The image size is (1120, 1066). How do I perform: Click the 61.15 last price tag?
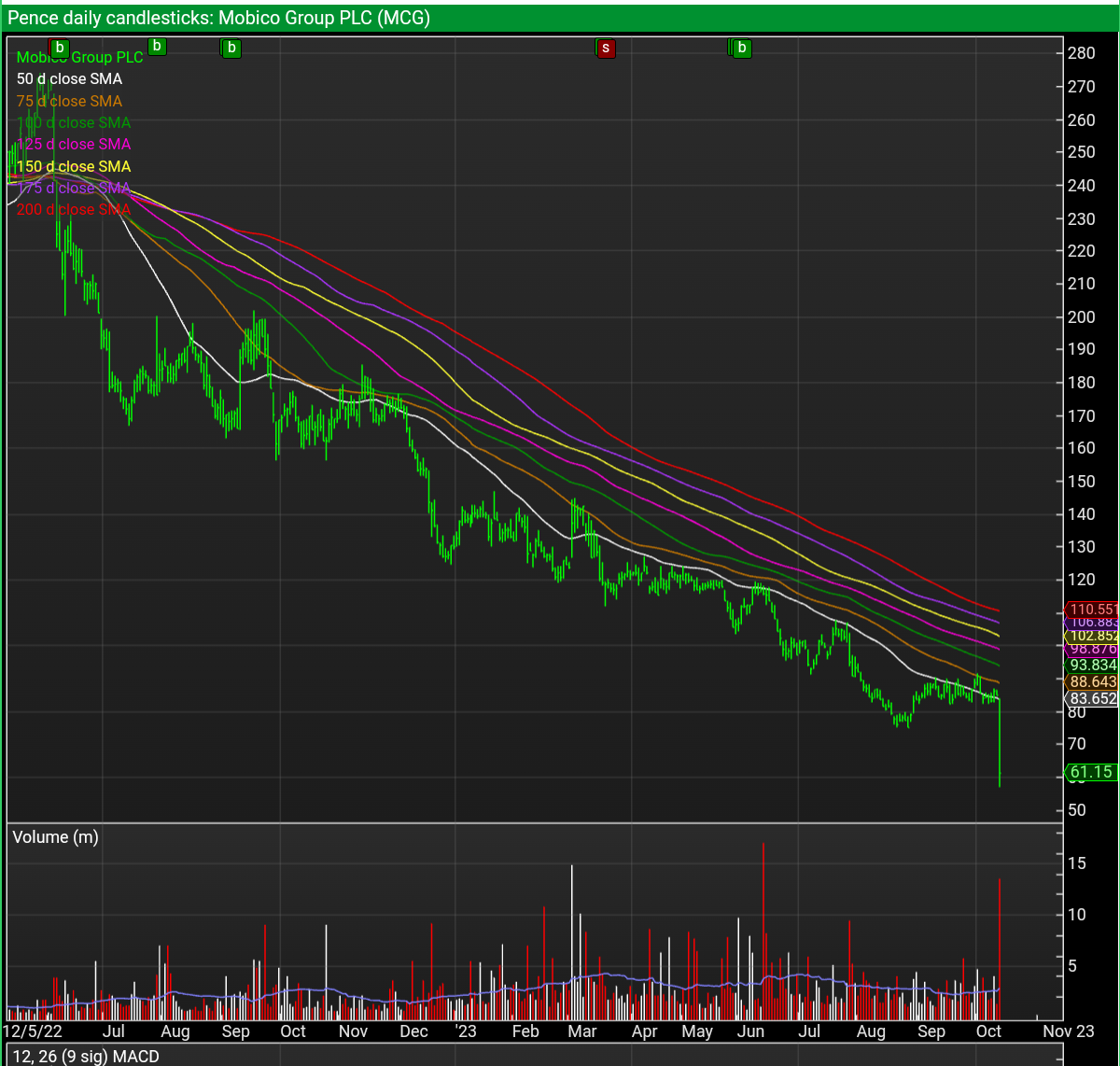tap(1090, 772)
